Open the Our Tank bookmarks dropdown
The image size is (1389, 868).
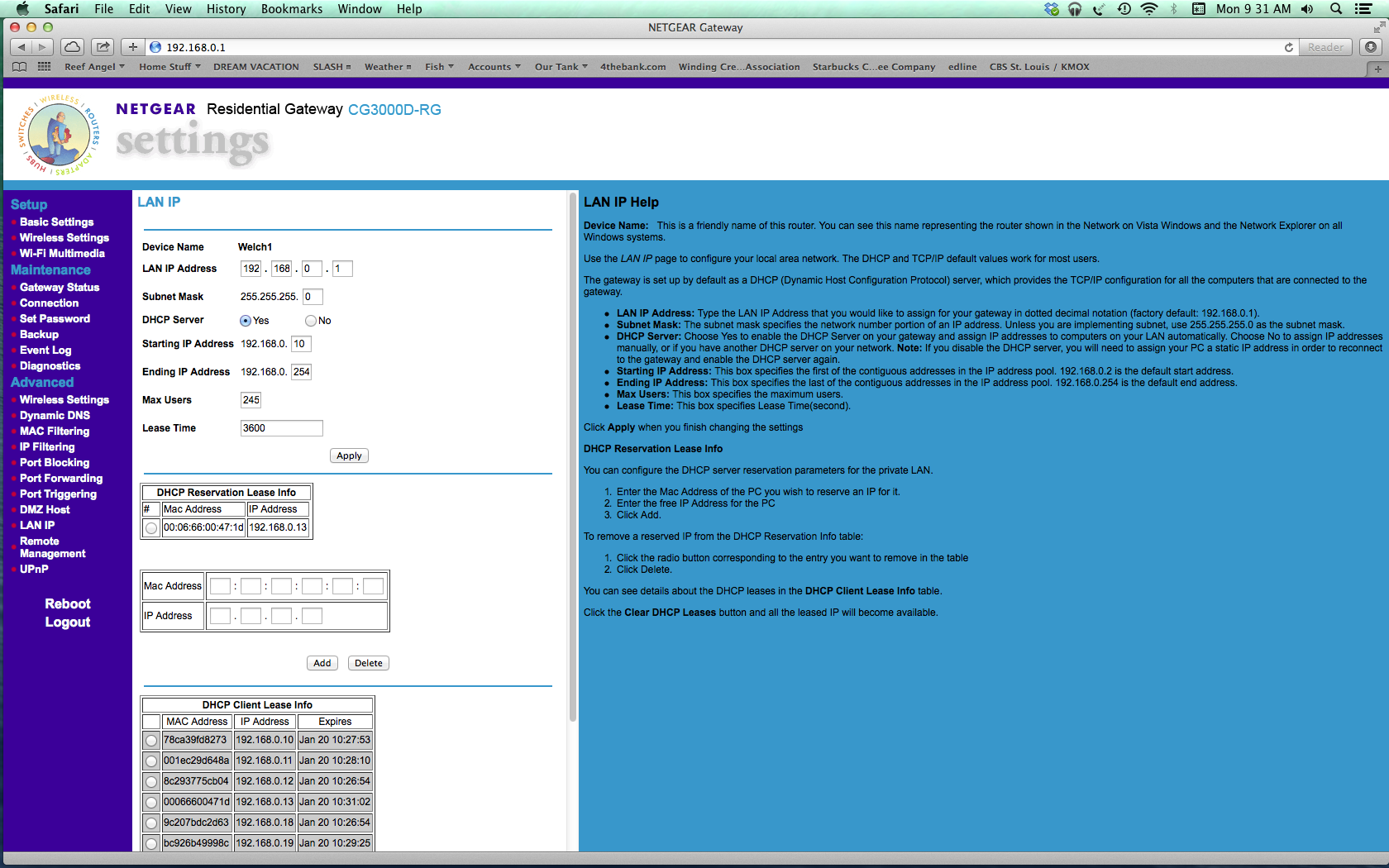[x=561, y=67]
